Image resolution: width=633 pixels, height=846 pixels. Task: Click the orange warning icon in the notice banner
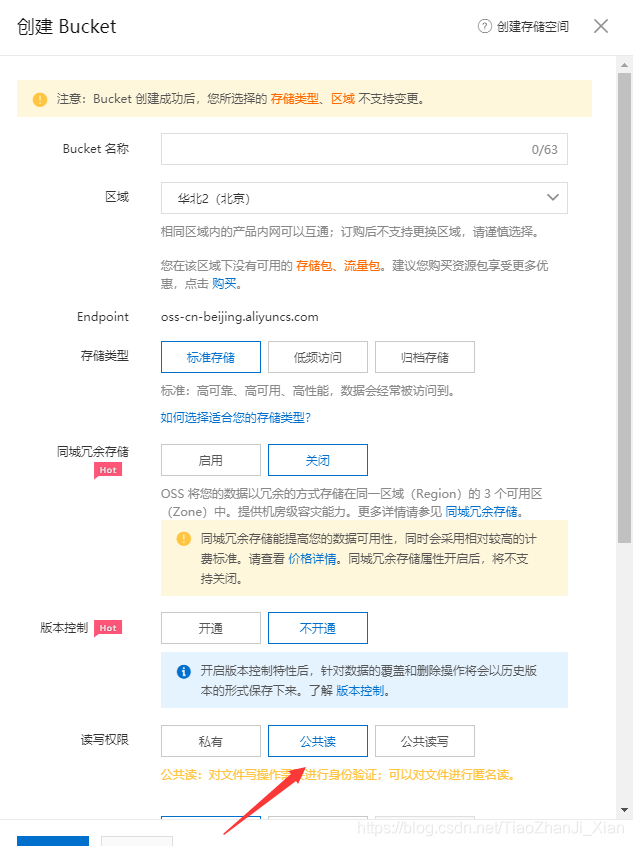click(x=40, y=99)
